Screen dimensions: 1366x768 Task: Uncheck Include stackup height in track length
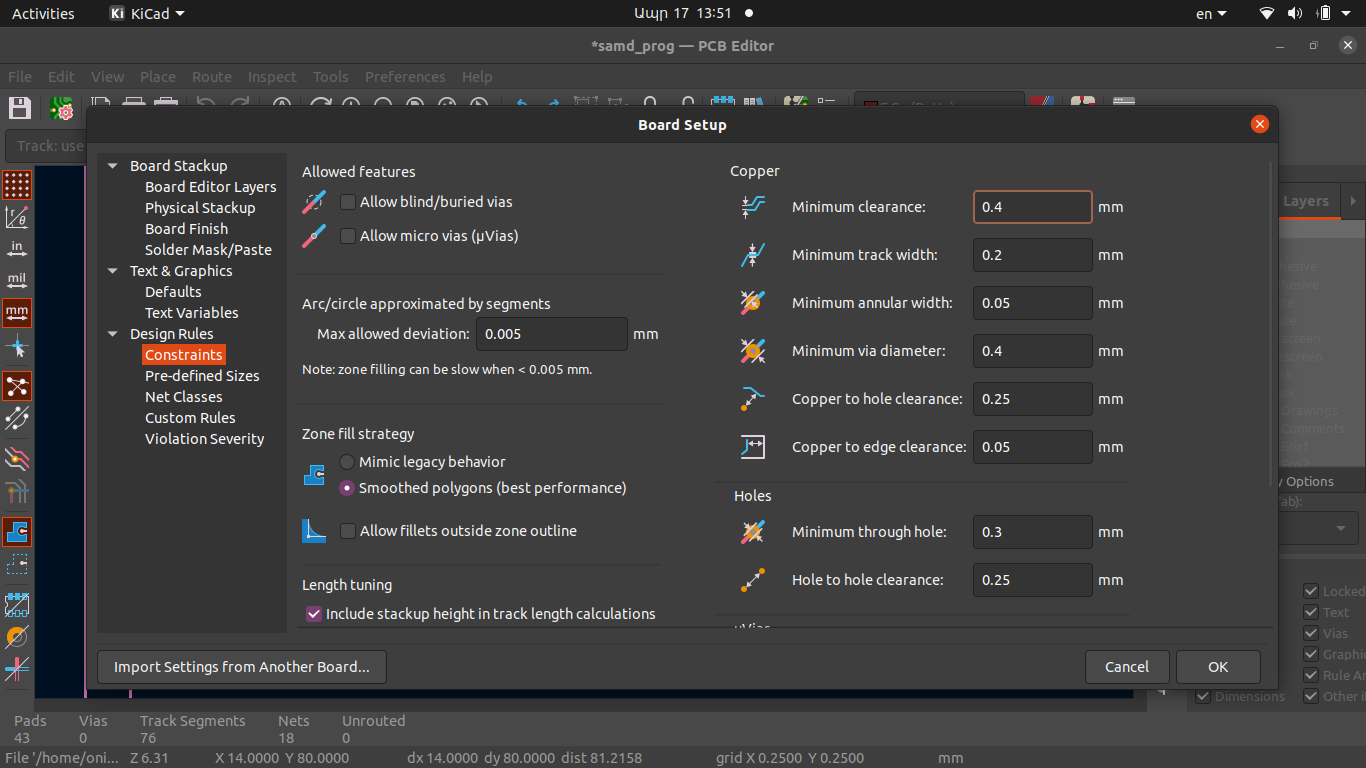click(314, 614)
